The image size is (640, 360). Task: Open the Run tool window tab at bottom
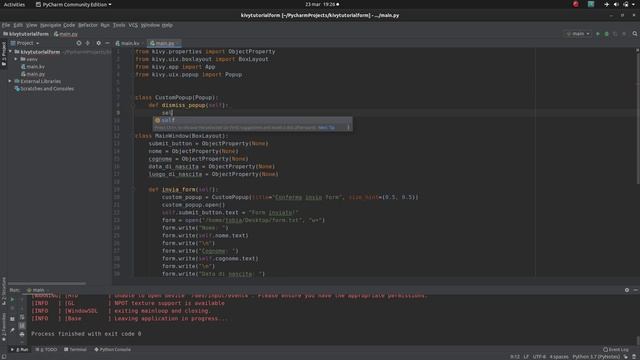(x=20, y=349)
